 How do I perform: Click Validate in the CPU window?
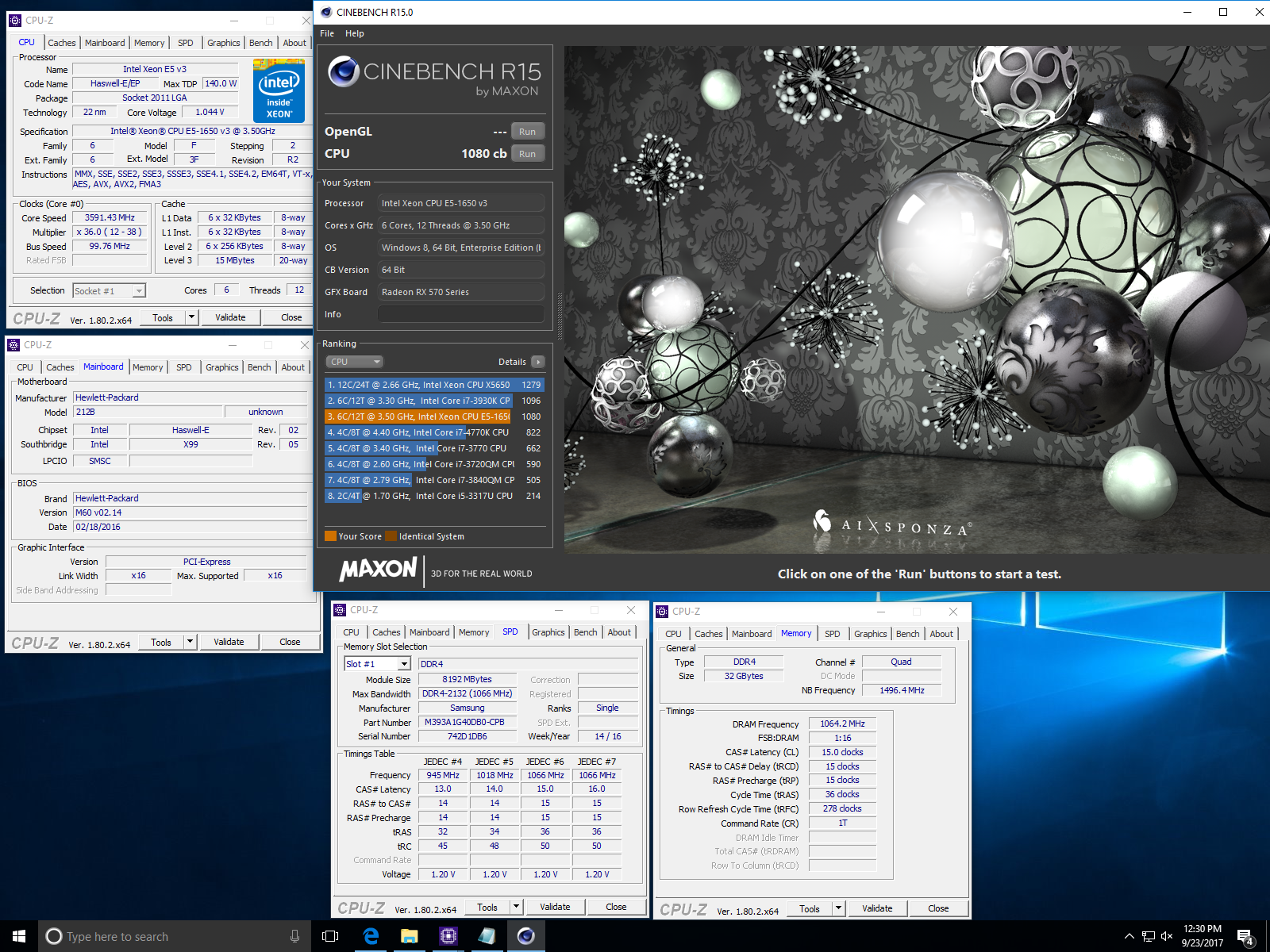point(230,317)
